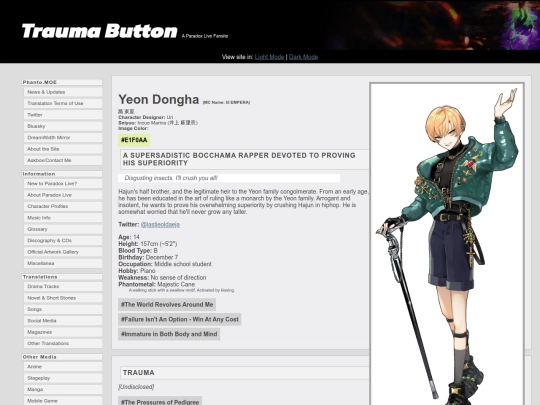This screenshot has width=540, height=405.
Task: Click the 'Blood Type: B' line
Action: click(138, 251)
